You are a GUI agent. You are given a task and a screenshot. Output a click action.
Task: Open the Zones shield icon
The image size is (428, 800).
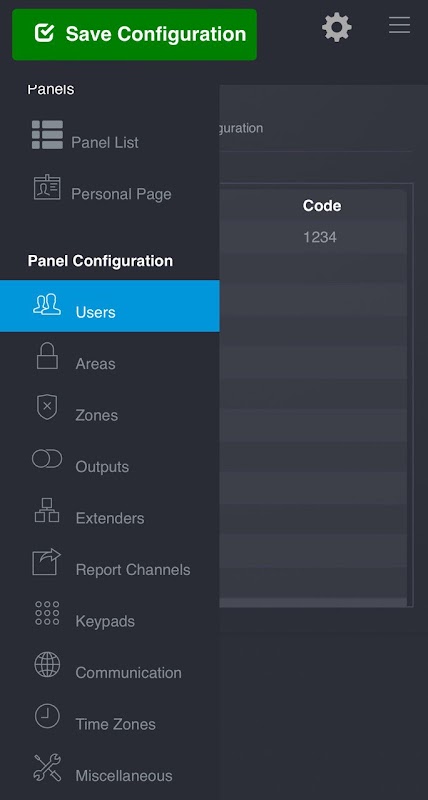47,407
